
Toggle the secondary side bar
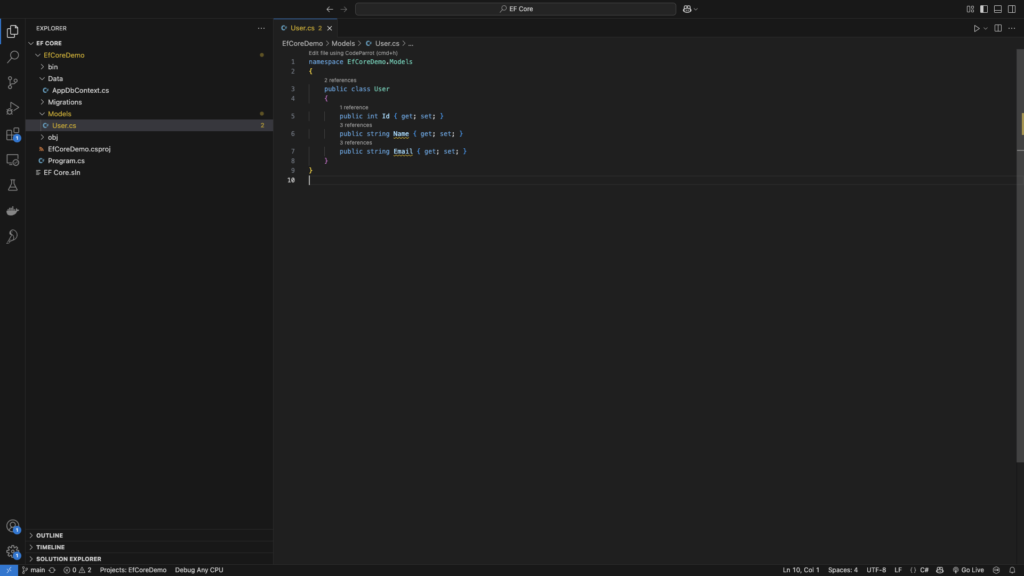[x=1012, y=9]
